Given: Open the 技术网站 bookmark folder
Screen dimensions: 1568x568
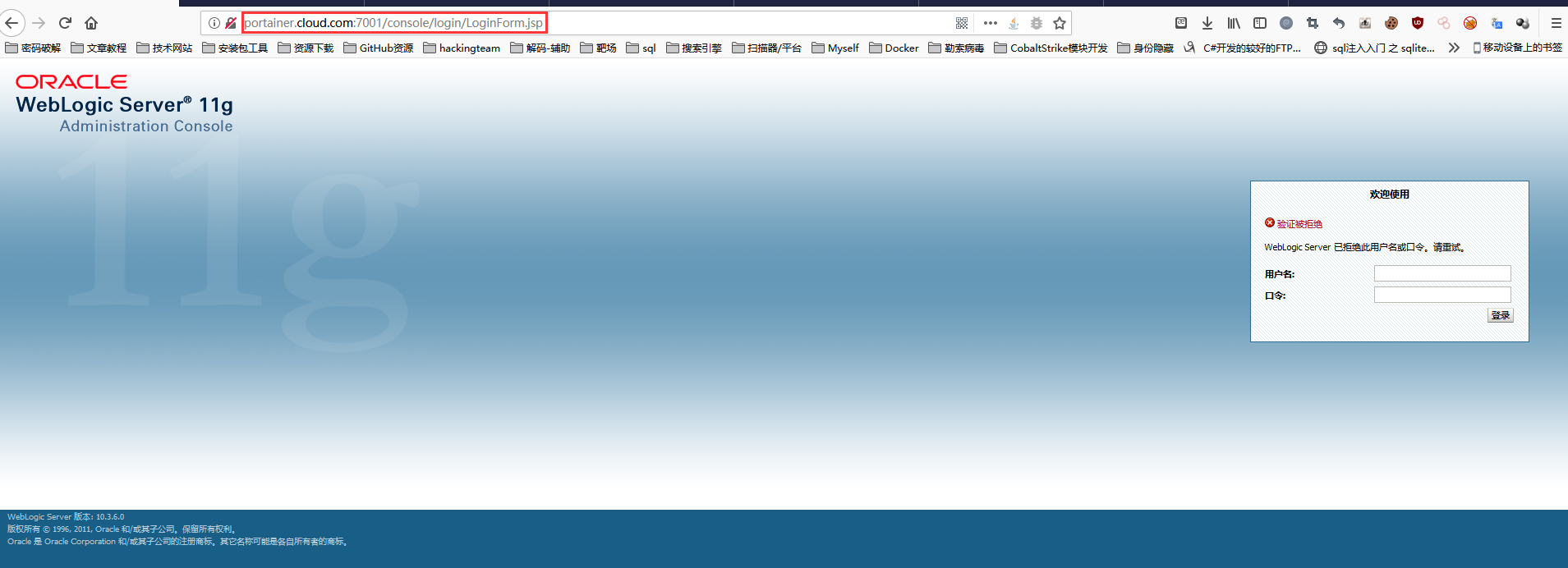Looking at the screenshot, I should [x=165, y=48].
